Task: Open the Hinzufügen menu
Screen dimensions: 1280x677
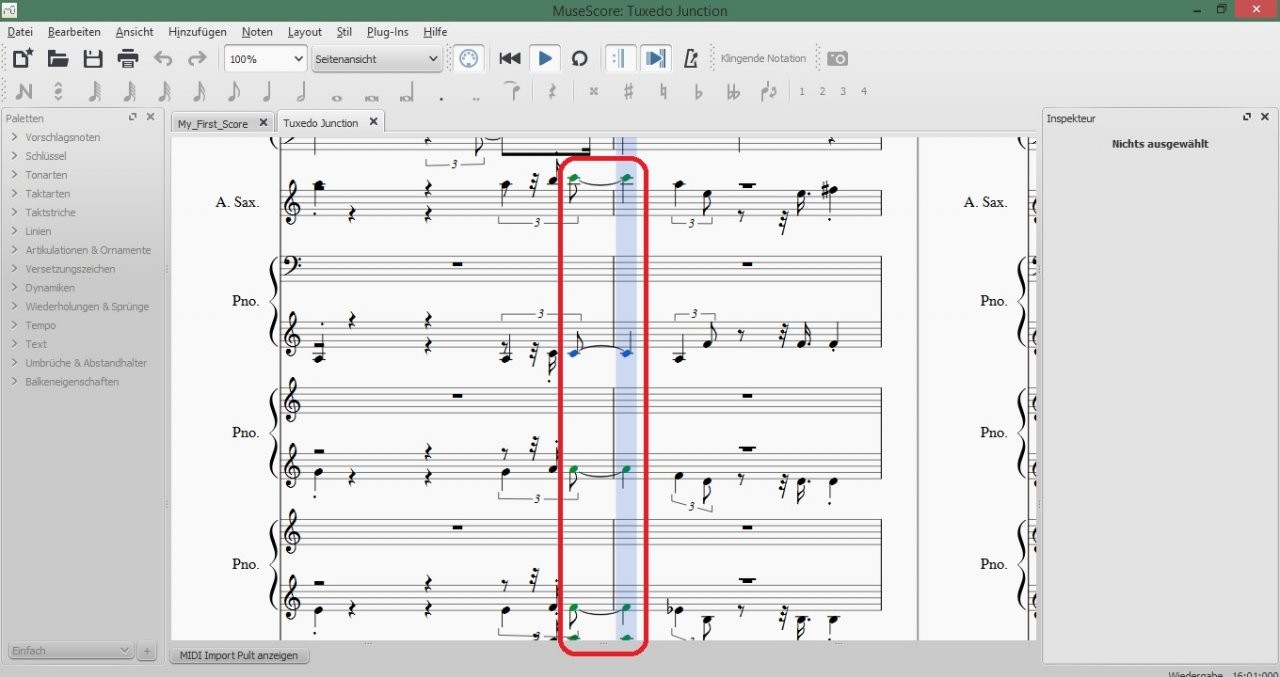Action: 197,32
